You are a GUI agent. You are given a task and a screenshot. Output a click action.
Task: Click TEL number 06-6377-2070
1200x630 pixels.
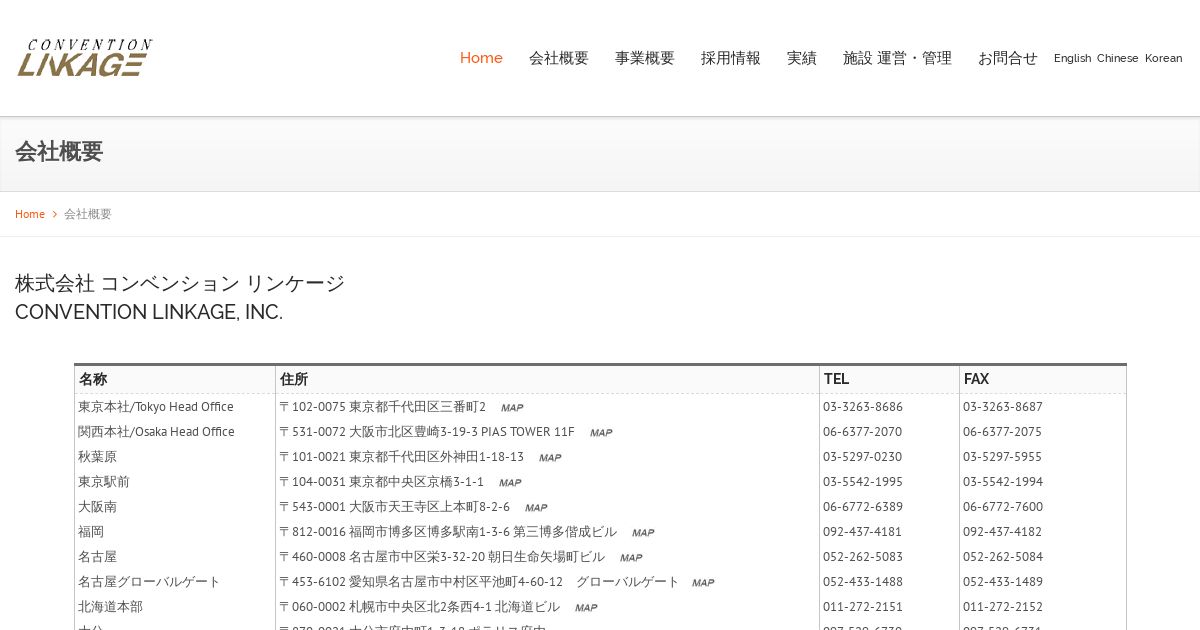pyautogui.click(x=863, y=432)
